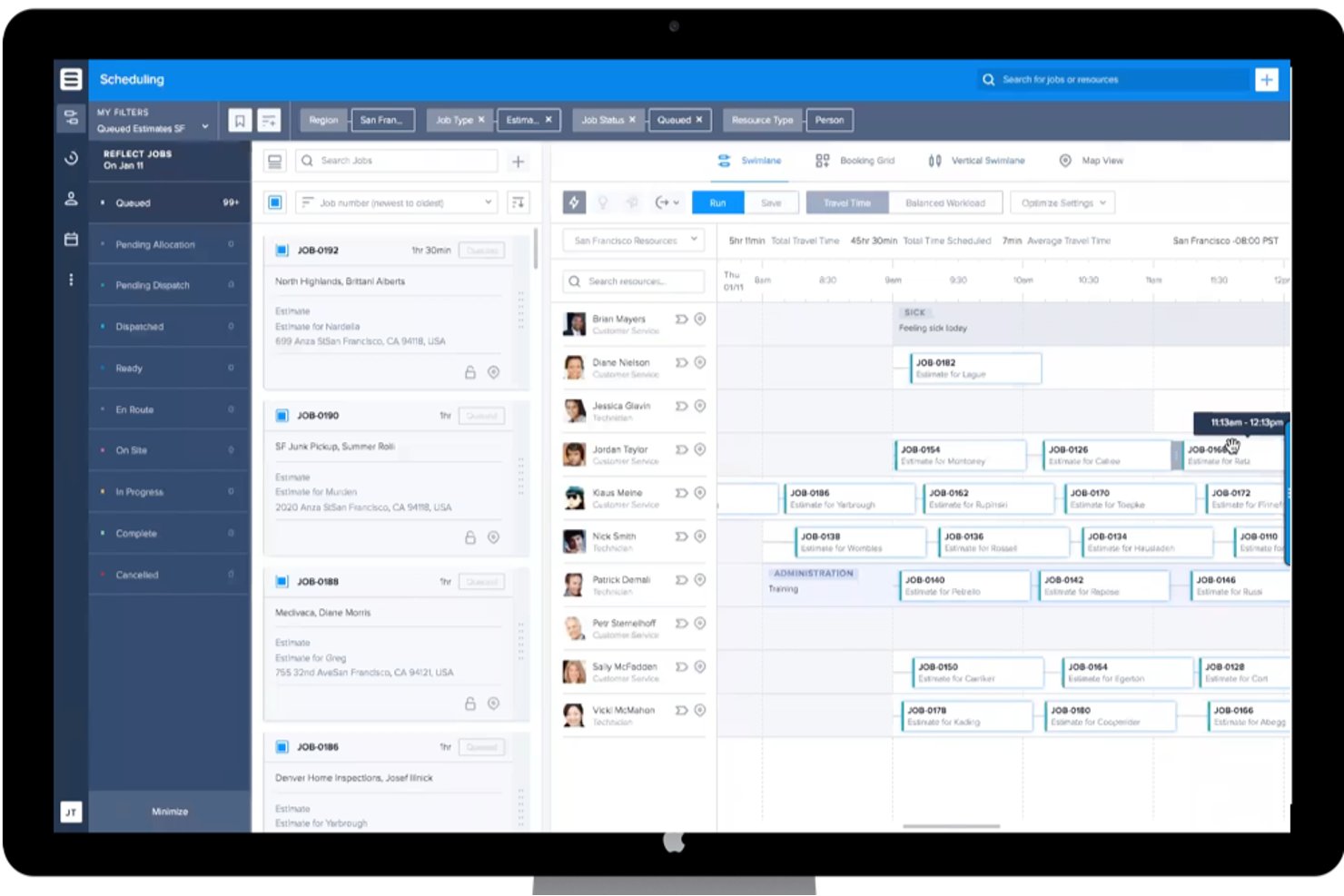Click the sort direction icon beside sort dropdown
Image resolution: width=1344 pixels, height=896 pixels.
(x=518, y=202)
